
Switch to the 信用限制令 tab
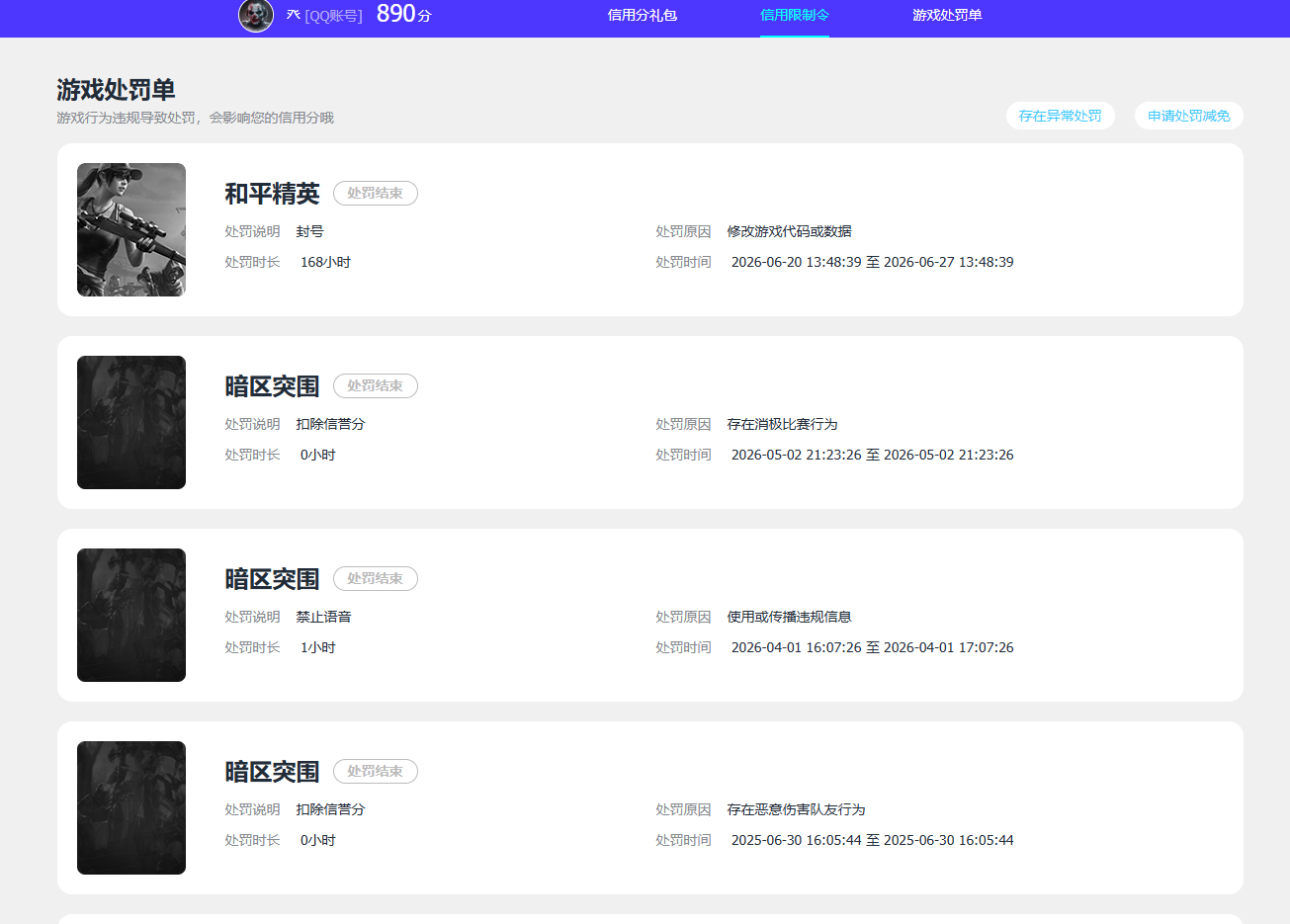(x=795, y=15)
